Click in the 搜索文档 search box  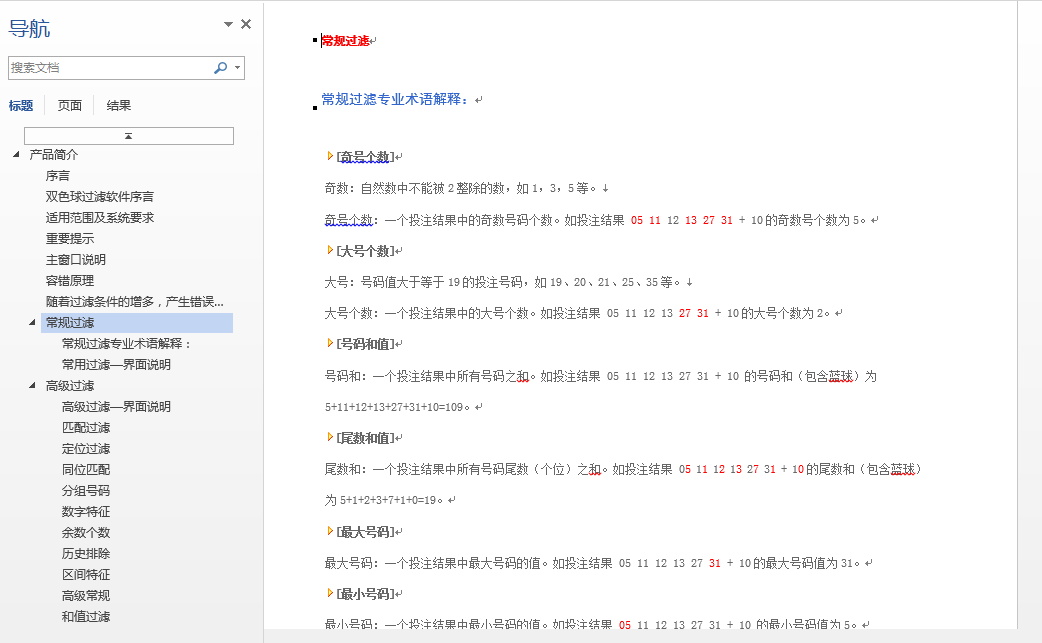pos(108,68)
